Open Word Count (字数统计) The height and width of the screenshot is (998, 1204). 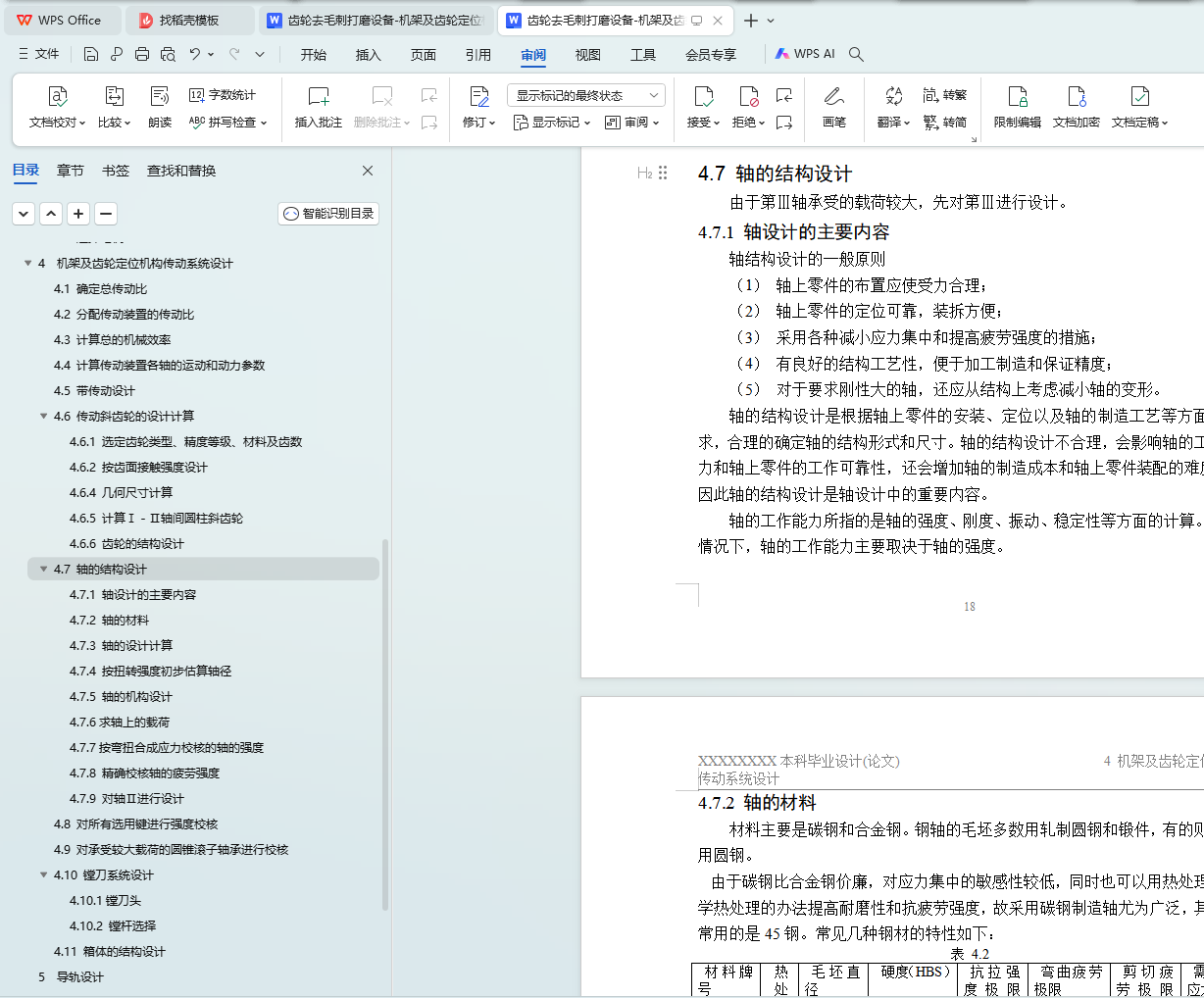coord(223,95)
